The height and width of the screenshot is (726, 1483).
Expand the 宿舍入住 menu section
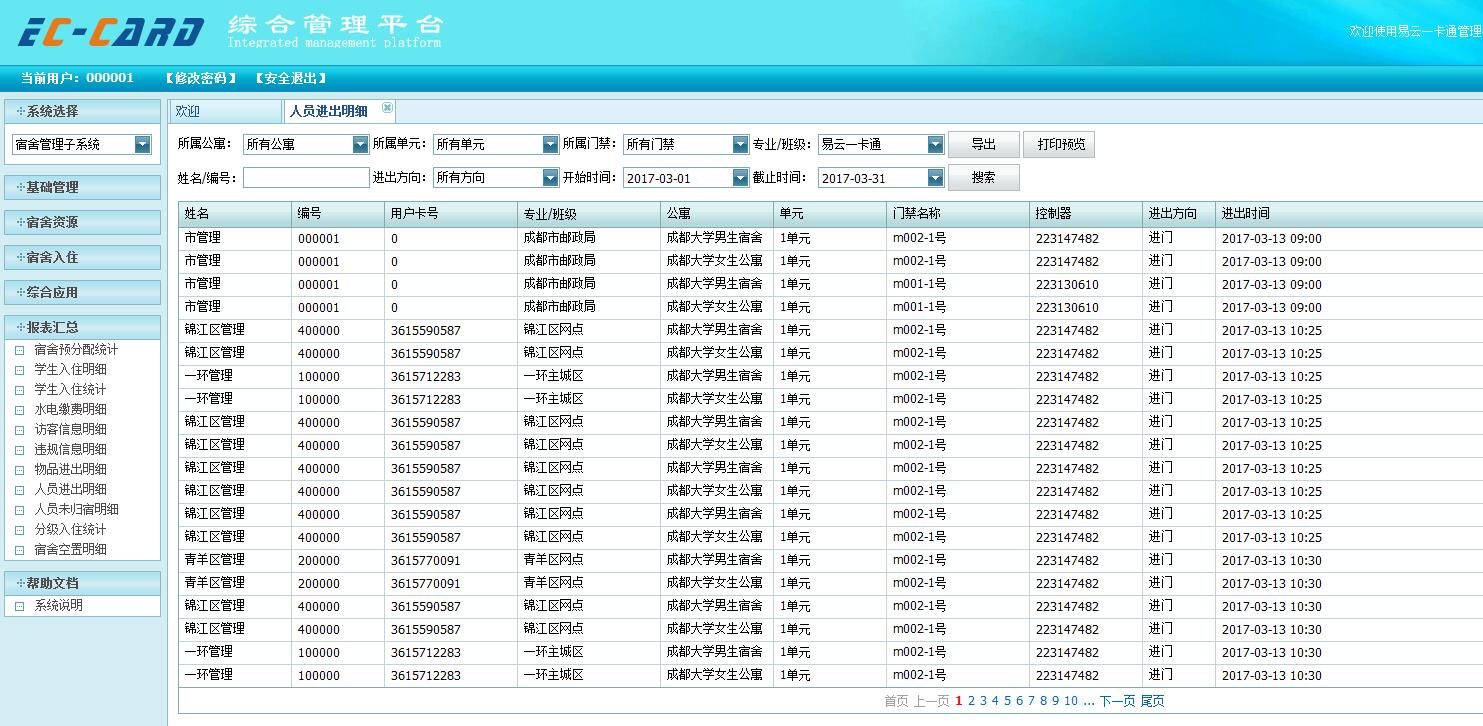82,257
